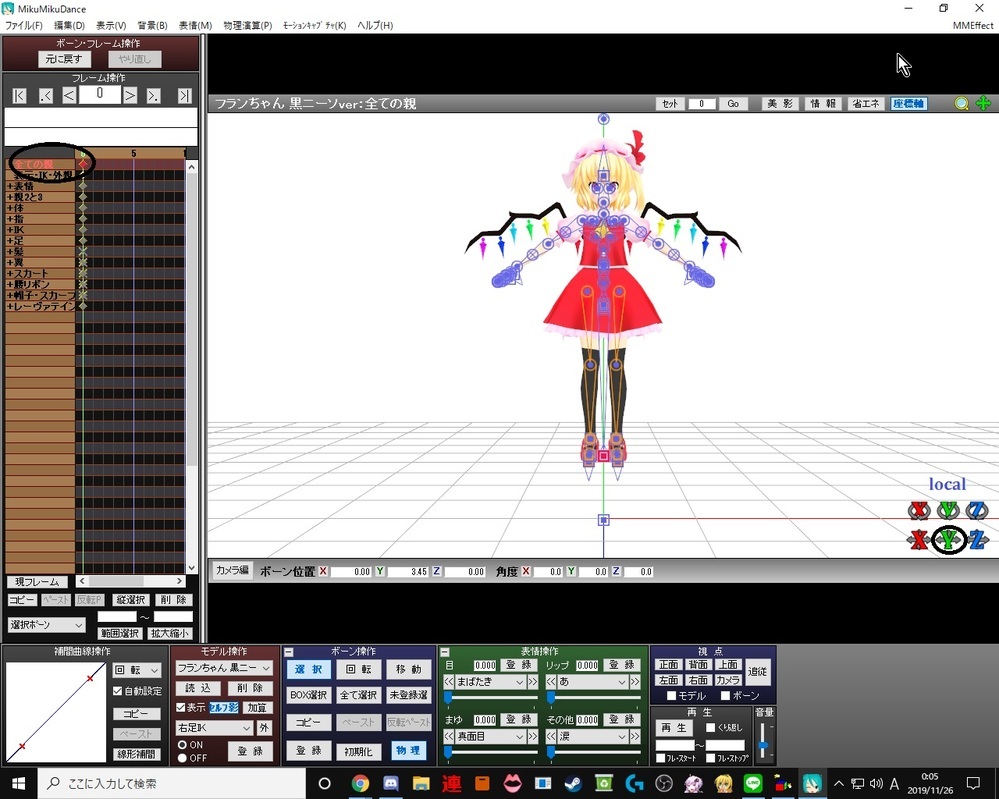999x799 pixels.
Task: Toggle the 座標軸 coordinate axis display
Action: (908, 102)
